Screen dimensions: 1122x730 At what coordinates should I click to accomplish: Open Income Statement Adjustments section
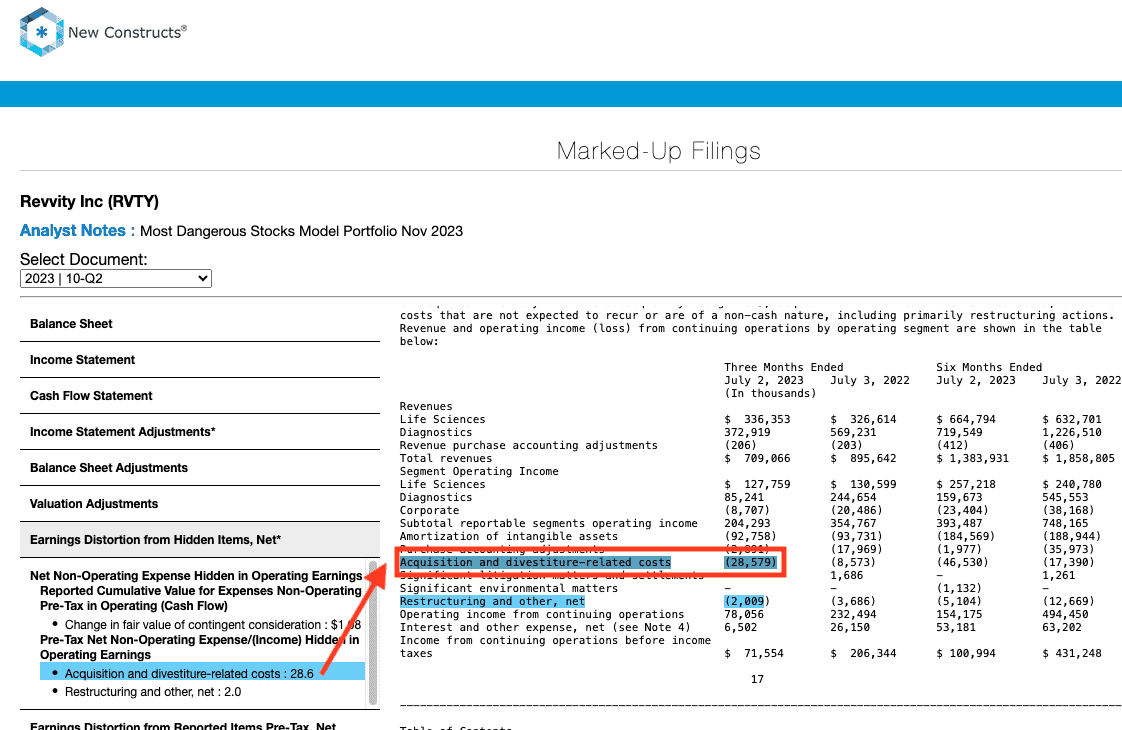(x=200, y=432)
